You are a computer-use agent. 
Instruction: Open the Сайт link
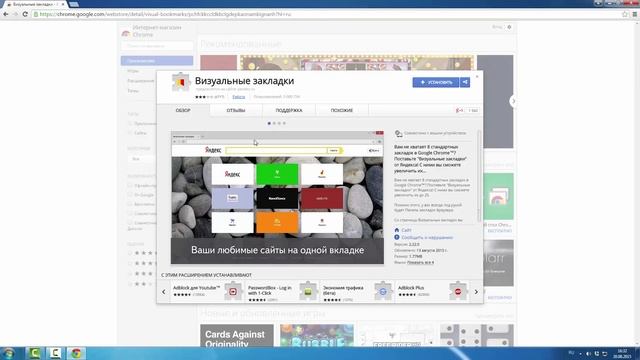(x=406, y=230)
